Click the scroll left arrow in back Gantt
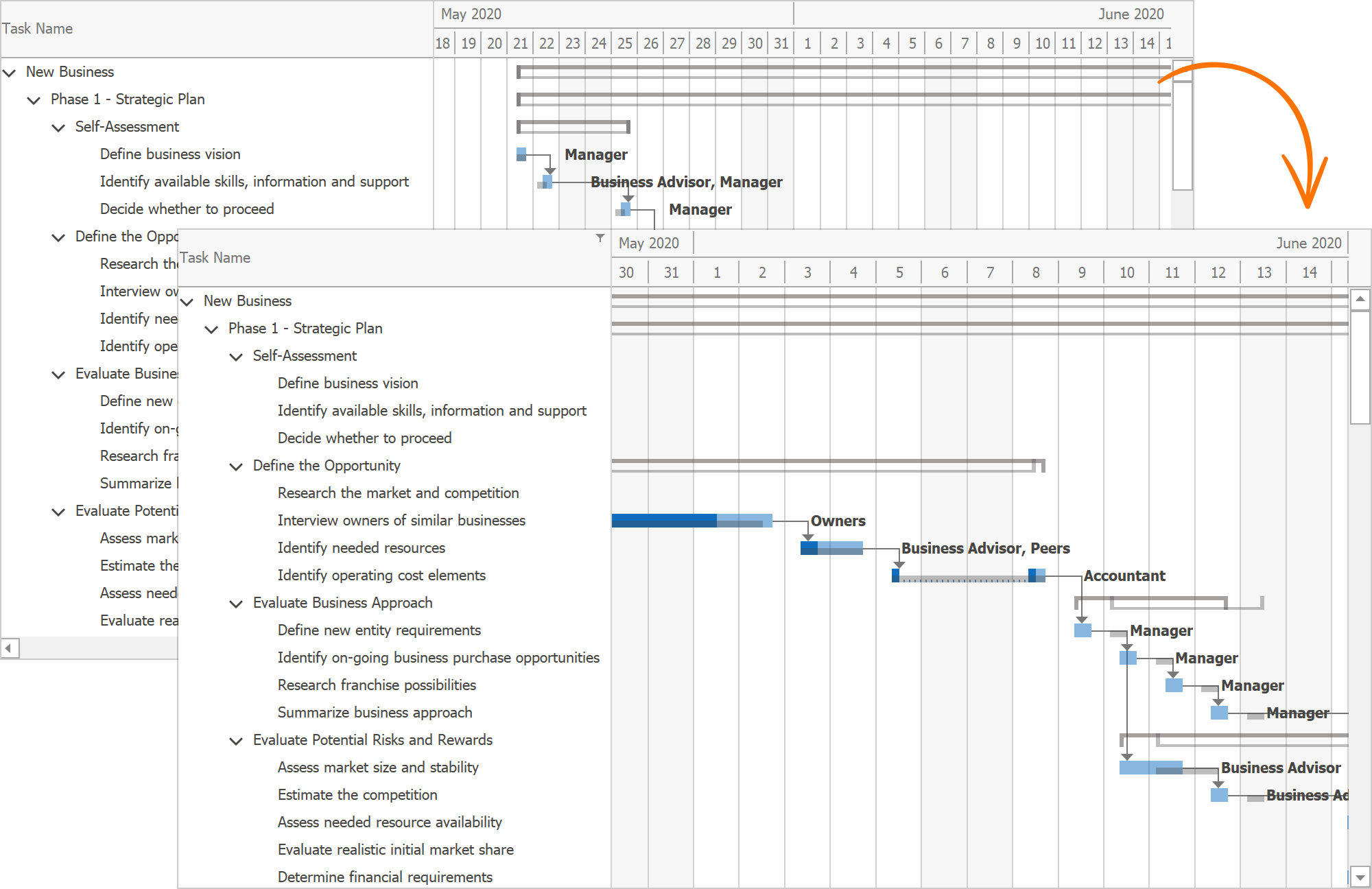This screenshot has height=889, width=1372. [x=9, y=648]
